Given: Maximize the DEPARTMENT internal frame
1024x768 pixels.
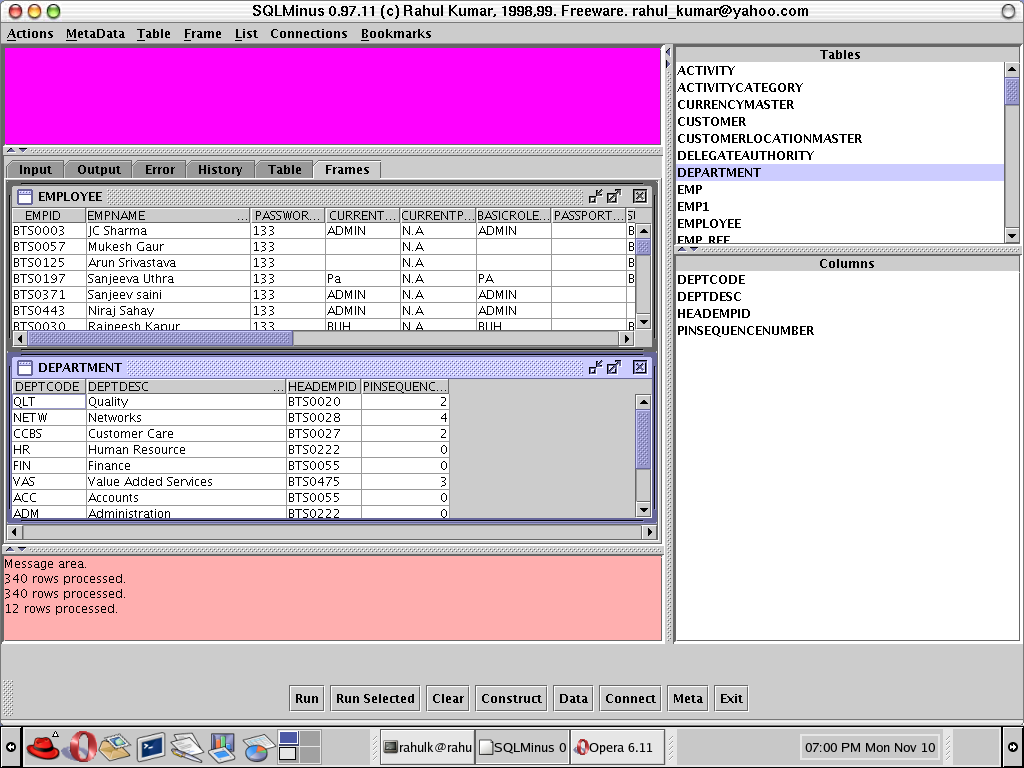Looking at the screenshot, I should click(x=614, y=368).
